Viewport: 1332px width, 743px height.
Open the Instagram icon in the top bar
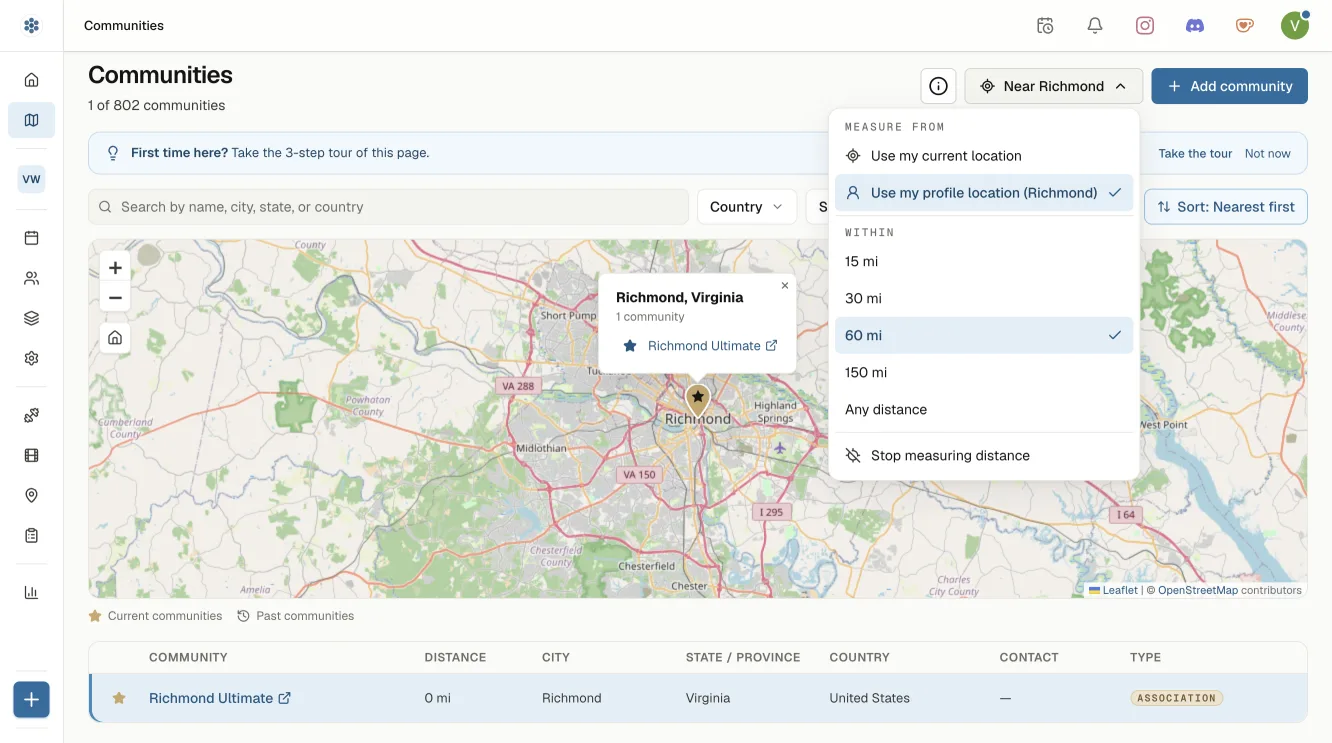coord(1145,26)
